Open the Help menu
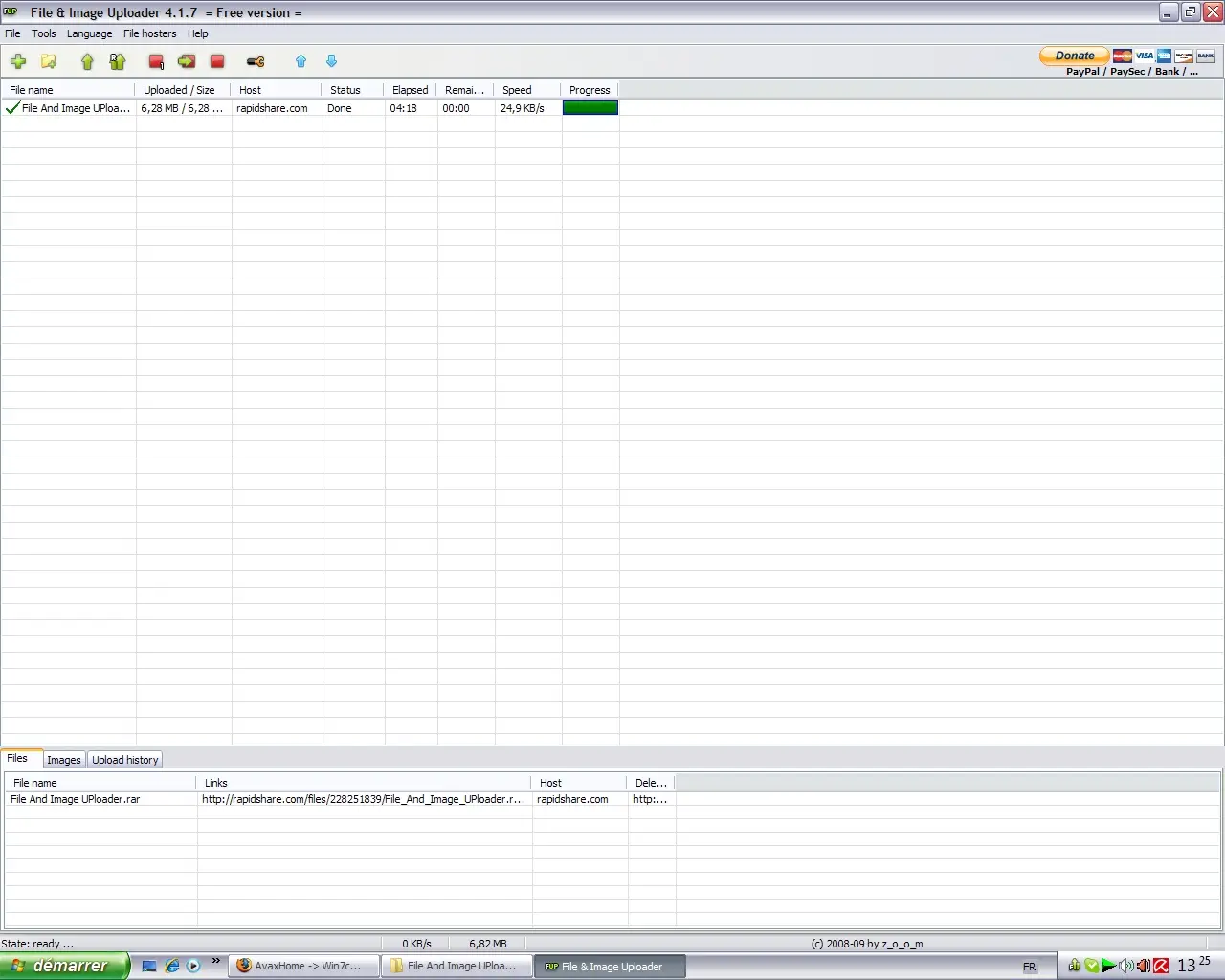Viewport: 1225px width, 980px height. tap(198, 33)
